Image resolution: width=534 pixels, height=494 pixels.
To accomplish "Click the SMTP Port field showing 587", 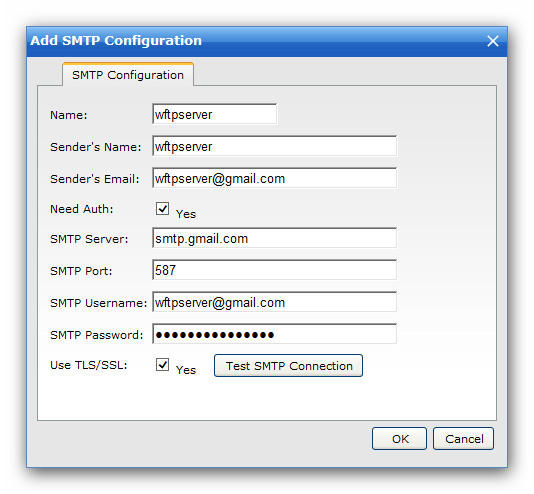I will (x=274, y=270).
